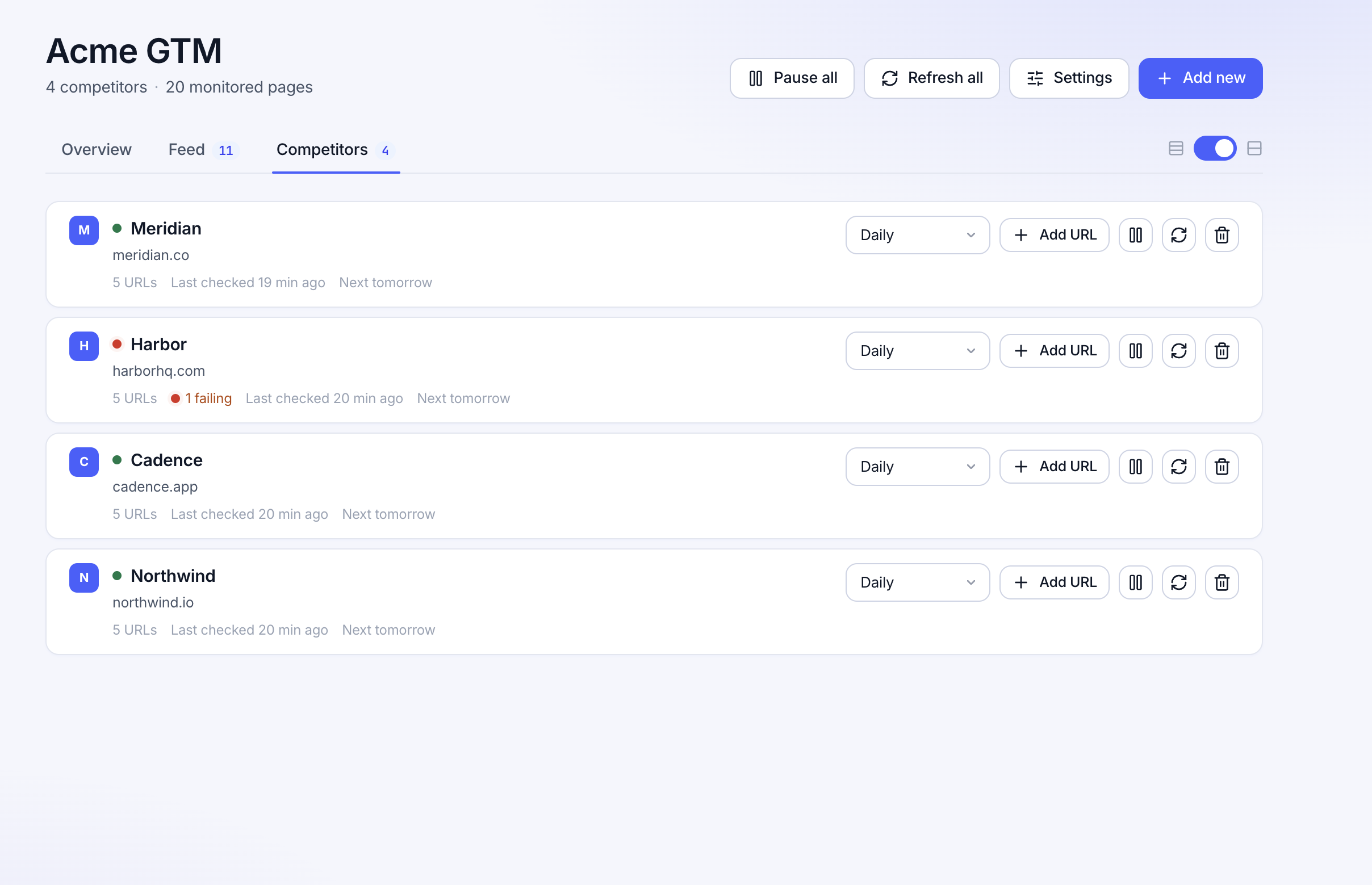
Task: Click the Competitors tab's 4 badge
Action: pyautogui.click(x=385, y=150)
